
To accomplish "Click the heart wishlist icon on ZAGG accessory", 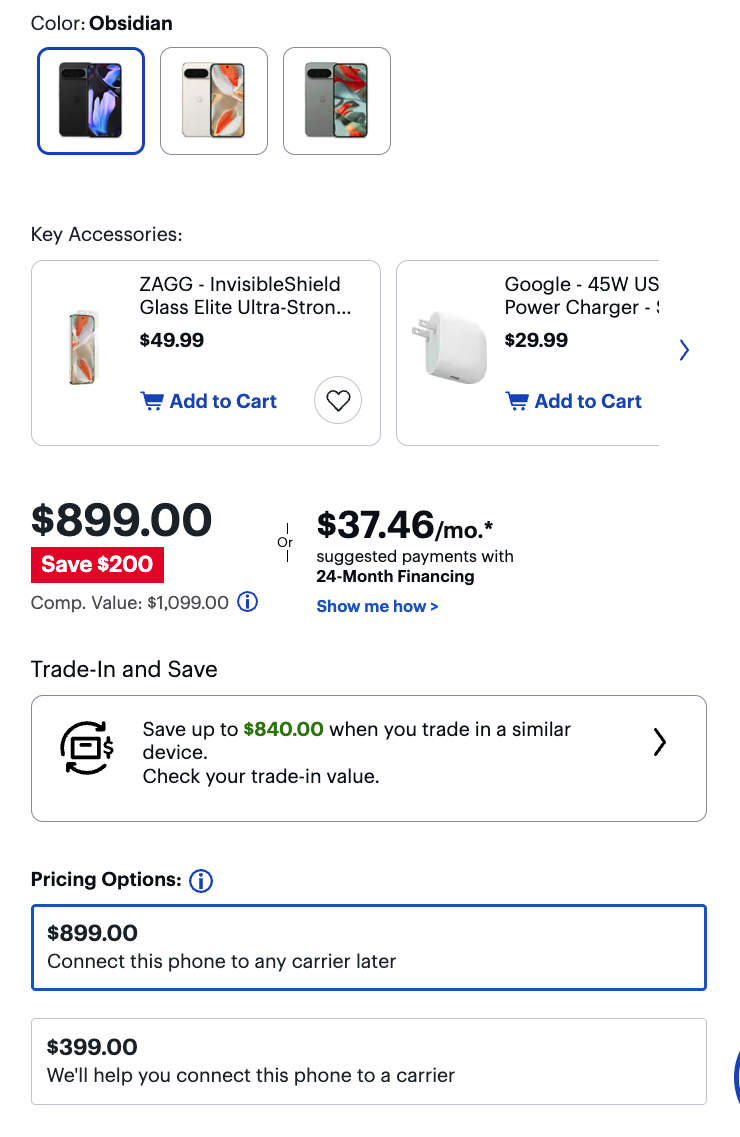I will [338, 401].
